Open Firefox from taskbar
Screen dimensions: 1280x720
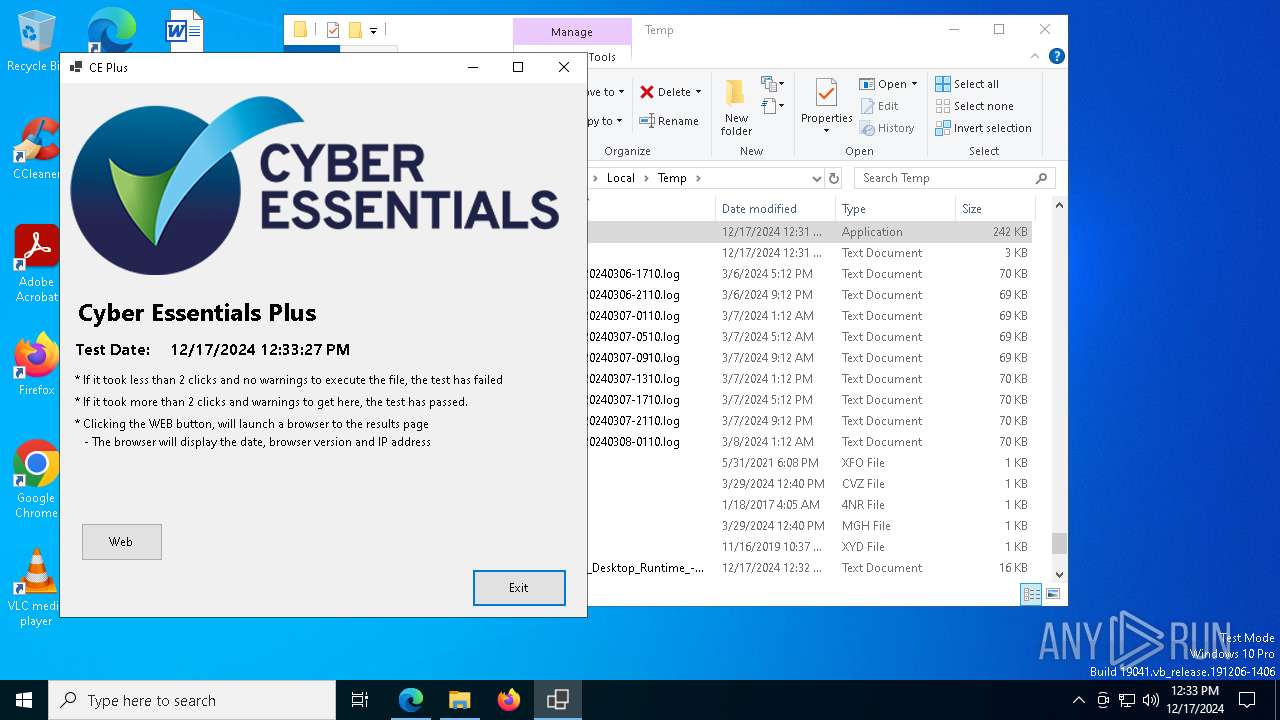(509, 700)
